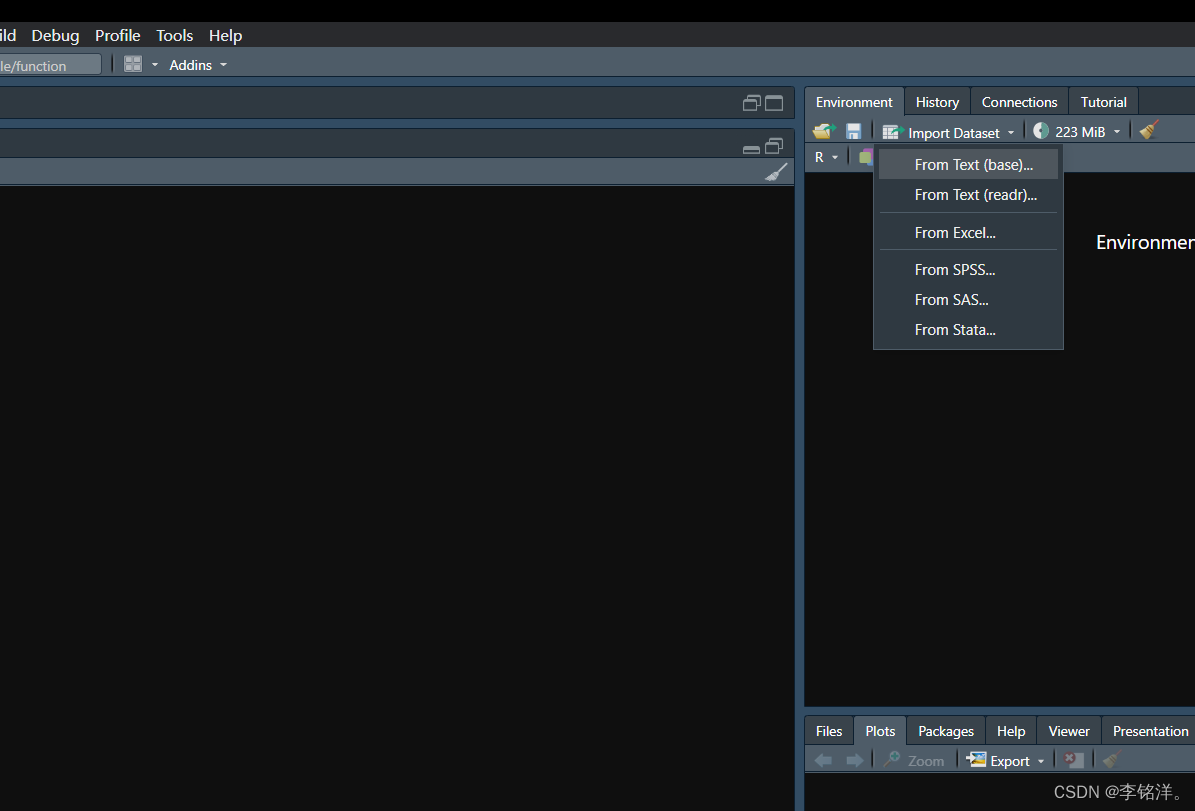Choose From Stata... import option
This screenshot has height=811, width=1195.
pyautogui.click(x=968, y=330)
